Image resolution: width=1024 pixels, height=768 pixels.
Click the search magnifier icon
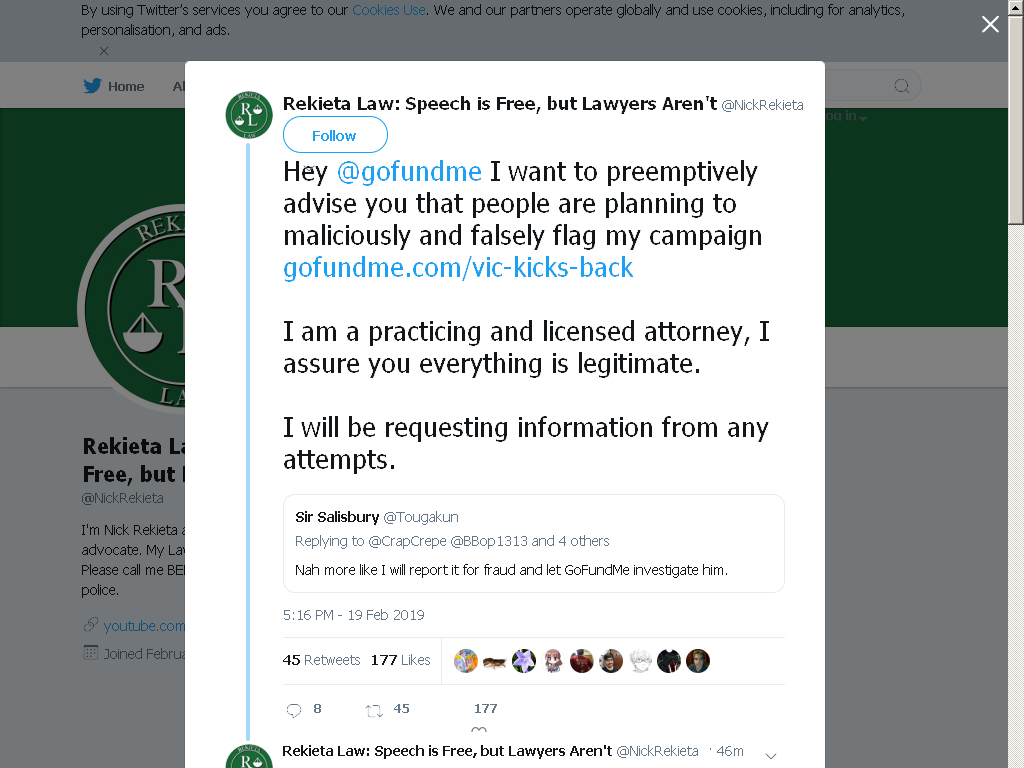point(901,86)
